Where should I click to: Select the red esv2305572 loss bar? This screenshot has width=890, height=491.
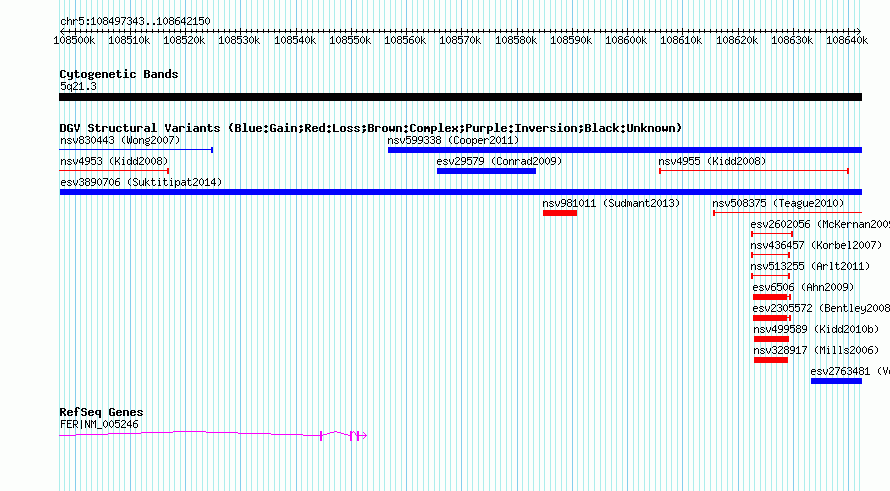[770, 318]
